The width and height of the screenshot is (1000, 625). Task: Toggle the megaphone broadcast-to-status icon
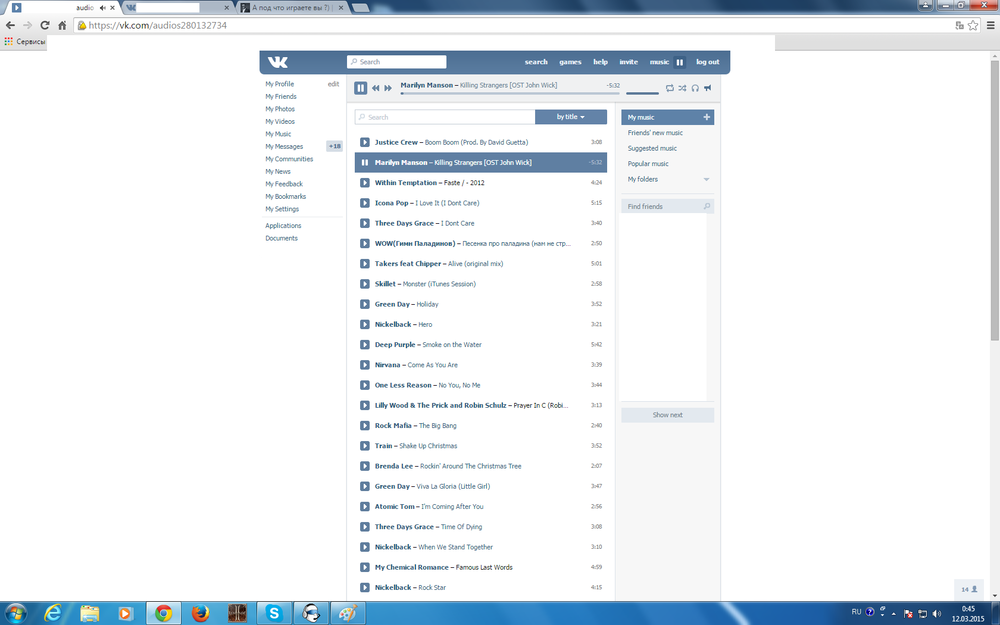click(709, 88)
